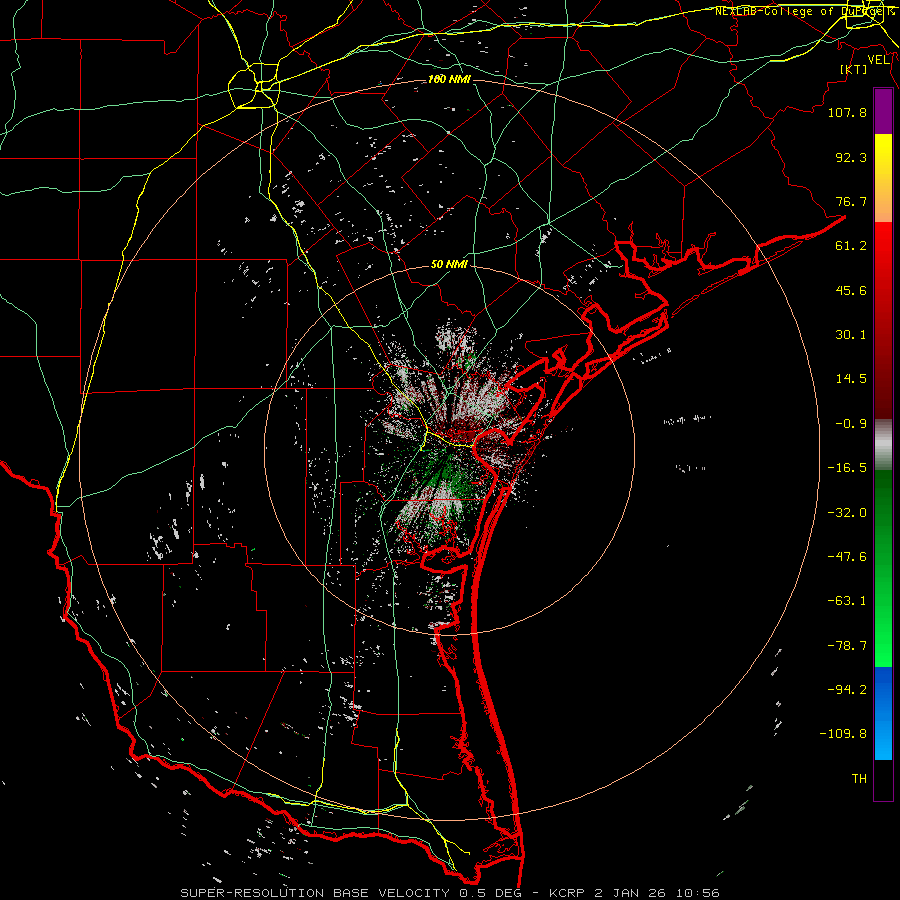This screenshot has height=900, width=900.
Task: Click the green segment of the velocity color bar
Action: pyautogui.click(x=883, y=568)
